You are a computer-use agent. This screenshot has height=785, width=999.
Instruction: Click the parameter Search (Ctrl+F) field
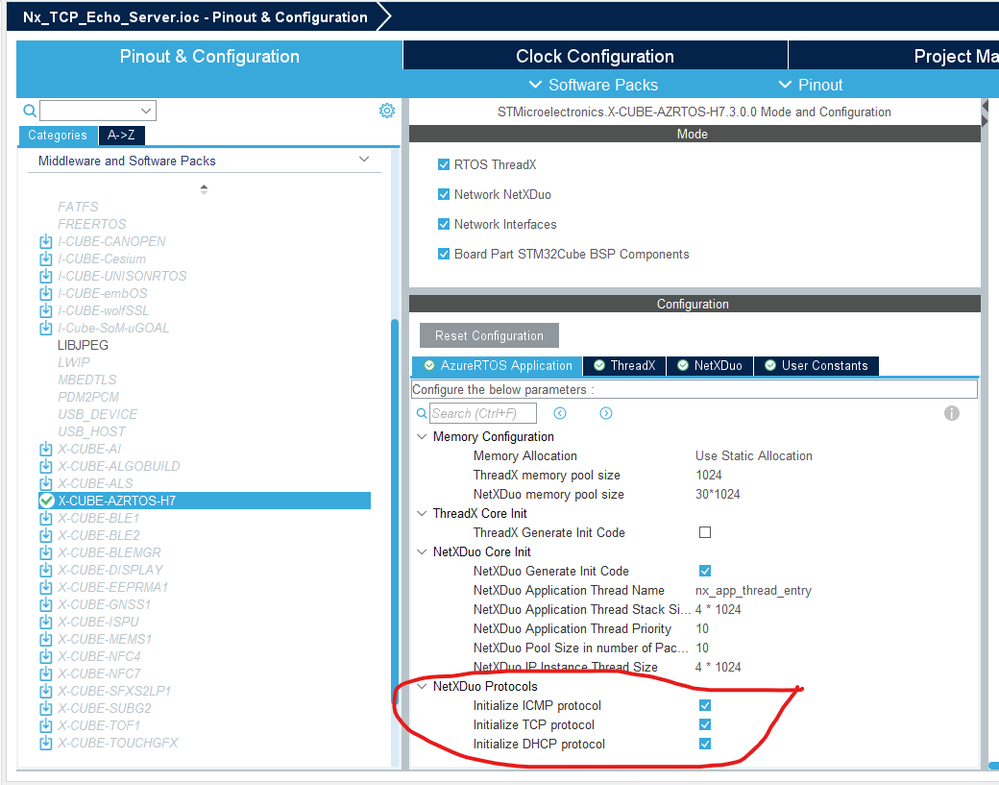(483, 414)
